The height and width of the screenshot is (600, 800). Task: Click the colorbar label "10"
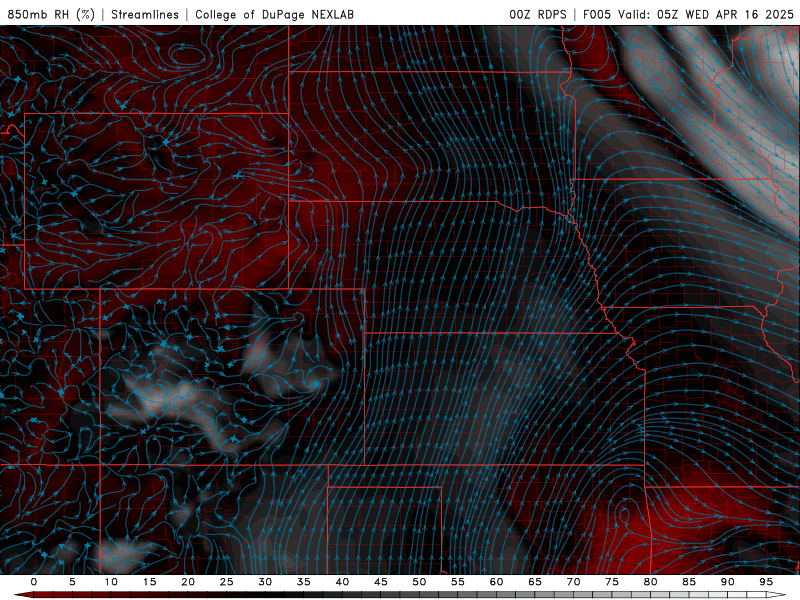coord(111,582)
